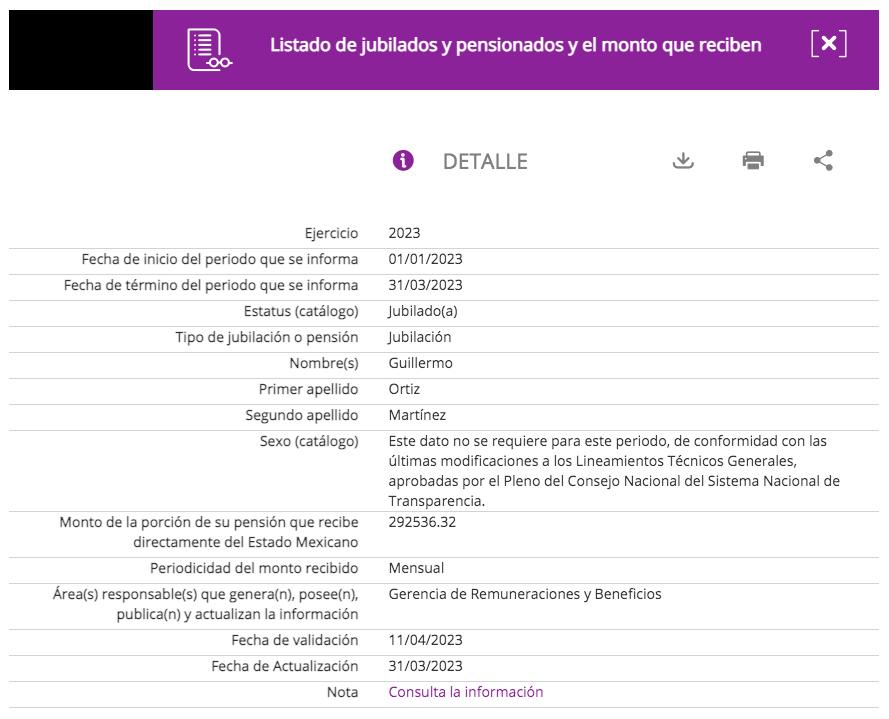Click the validation date 11/04/2023
Image resolution: width=889 pixels, height=719 pixels.
coord(425,640)
